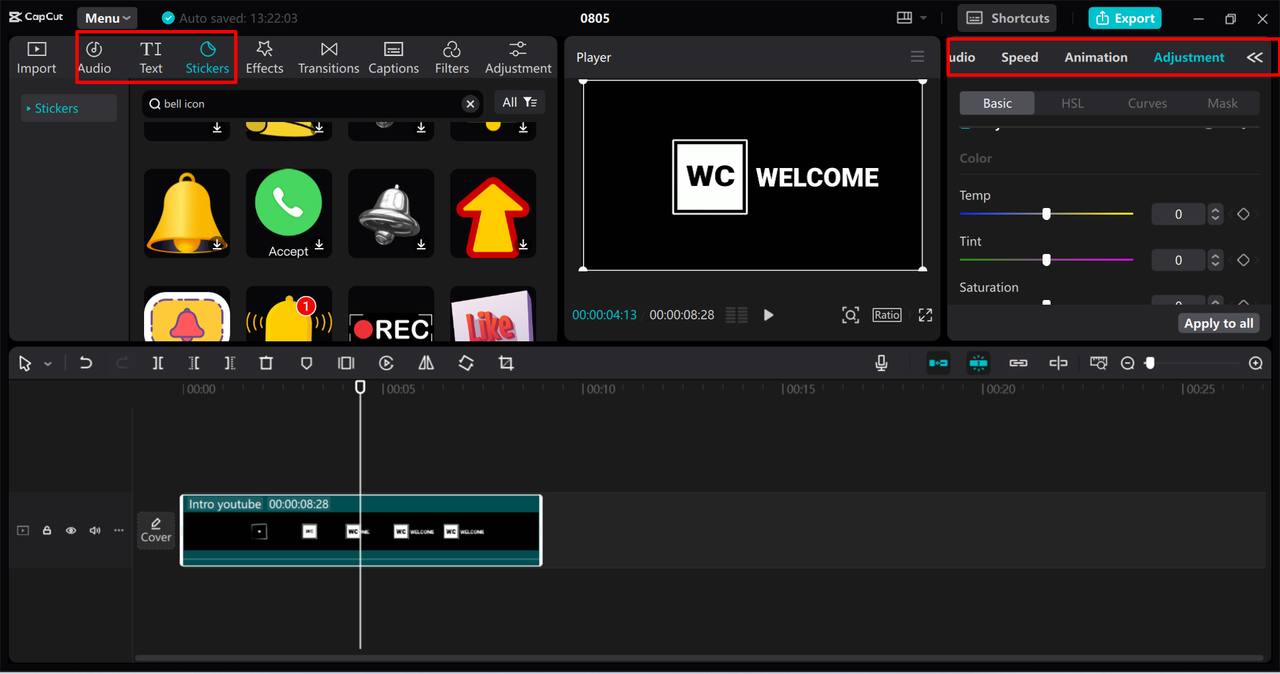Rotate the selected clip
The image size is (1280, 674).
click(466, 363)
